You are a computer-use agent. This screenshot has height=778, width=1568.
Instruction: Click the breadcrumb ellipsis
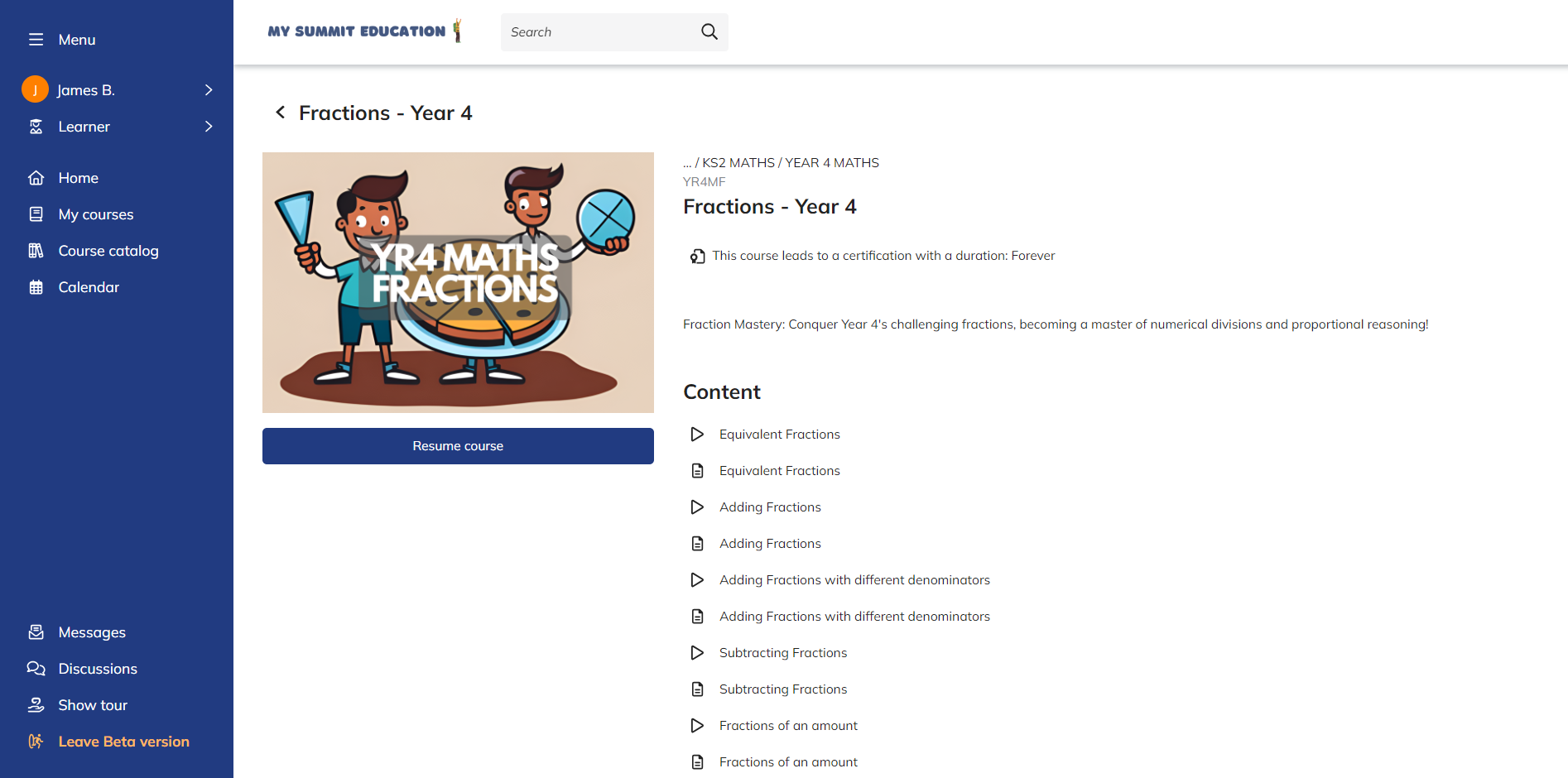click(687, 163)
